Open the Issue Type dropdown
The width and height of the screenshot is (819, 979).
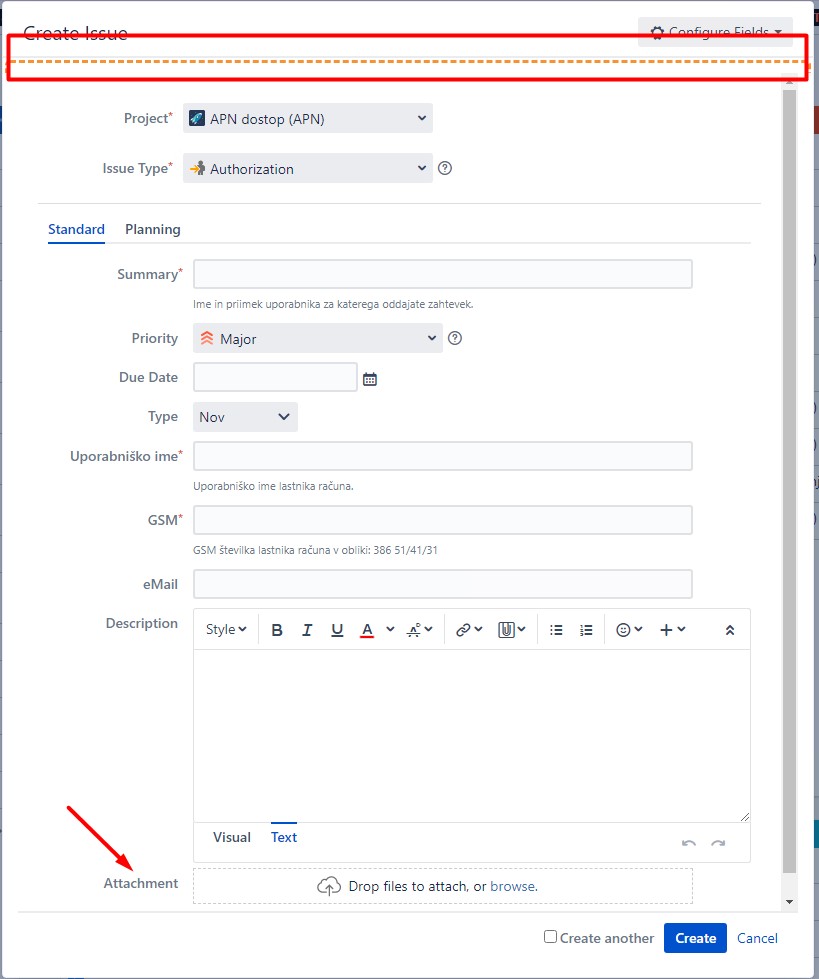tap(308, 168)
